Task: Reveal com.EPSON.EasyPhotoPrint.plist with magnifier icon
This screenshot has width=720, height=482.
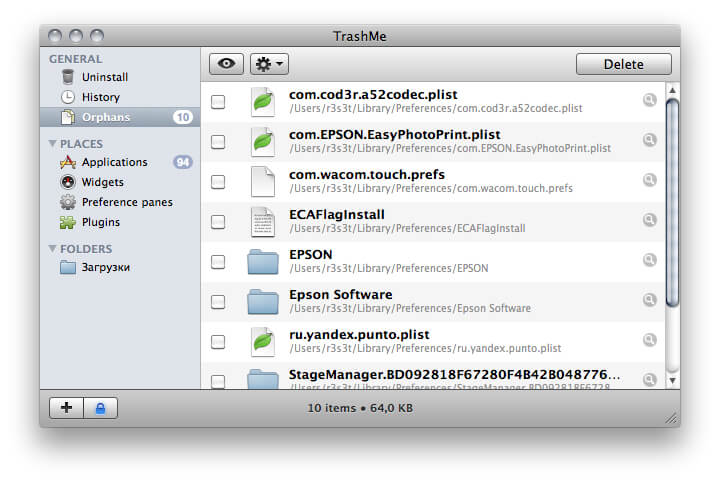Action: pos(649,140)
